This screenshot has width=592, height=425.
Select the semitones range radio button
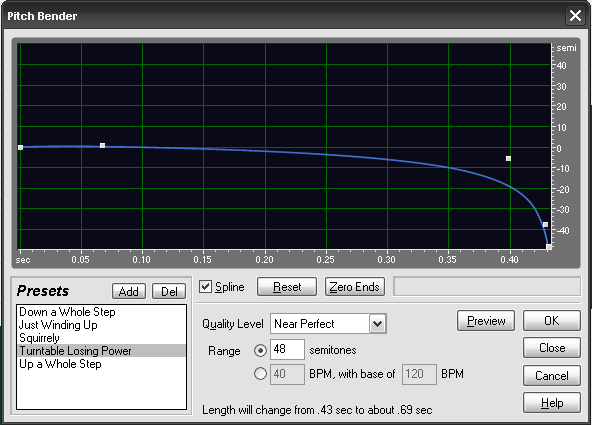point(260,351)
